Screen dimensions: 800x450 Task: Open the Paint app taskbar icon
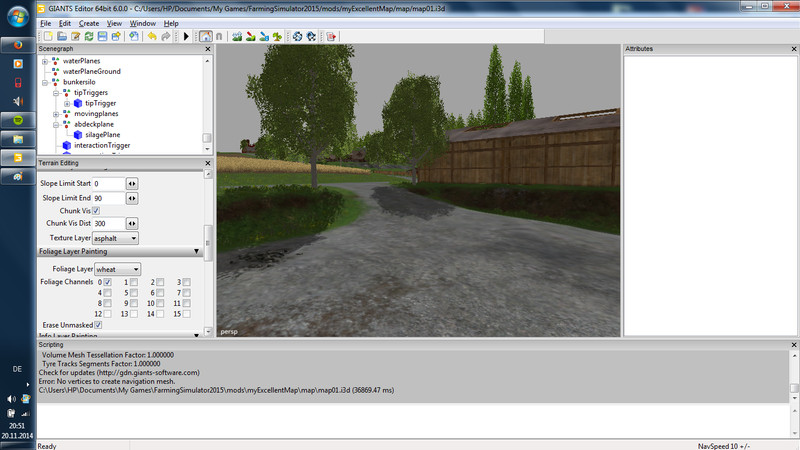pyautogui.click(x=18, y=177)
